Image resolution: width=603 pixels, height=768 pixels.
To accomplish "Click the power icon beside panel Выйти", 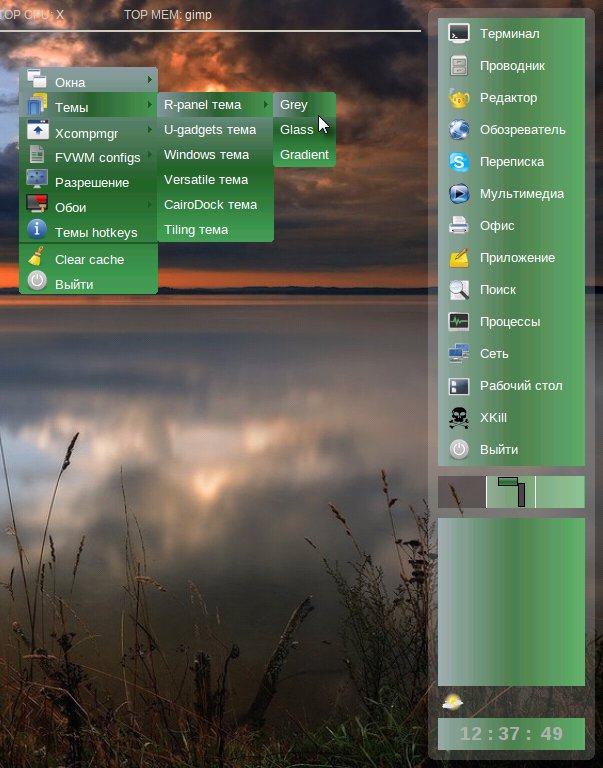I will coord(459,450).
